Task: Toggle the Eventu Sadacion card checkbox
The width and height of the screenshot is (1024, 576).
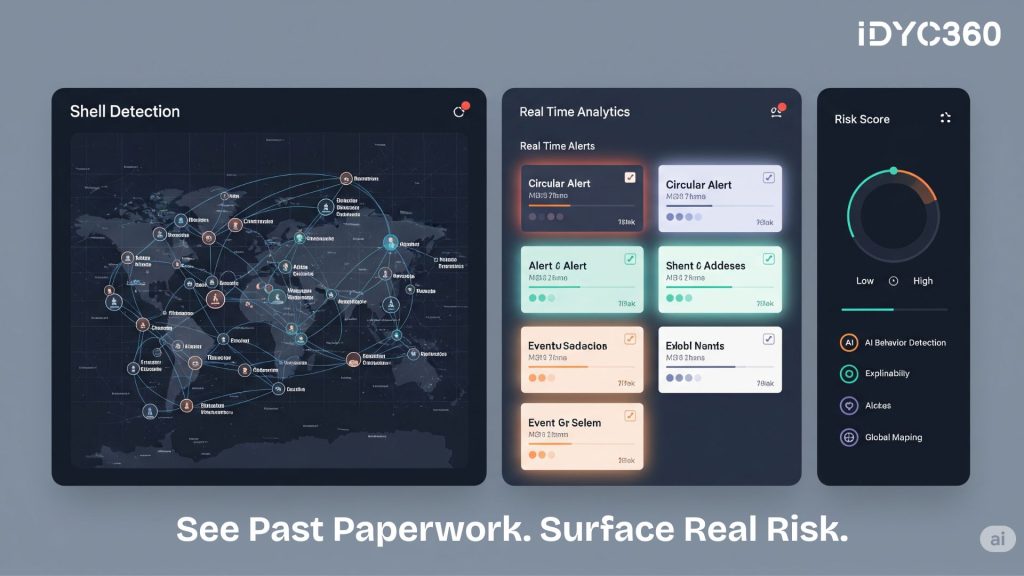Action: click(x=630, y=339)
